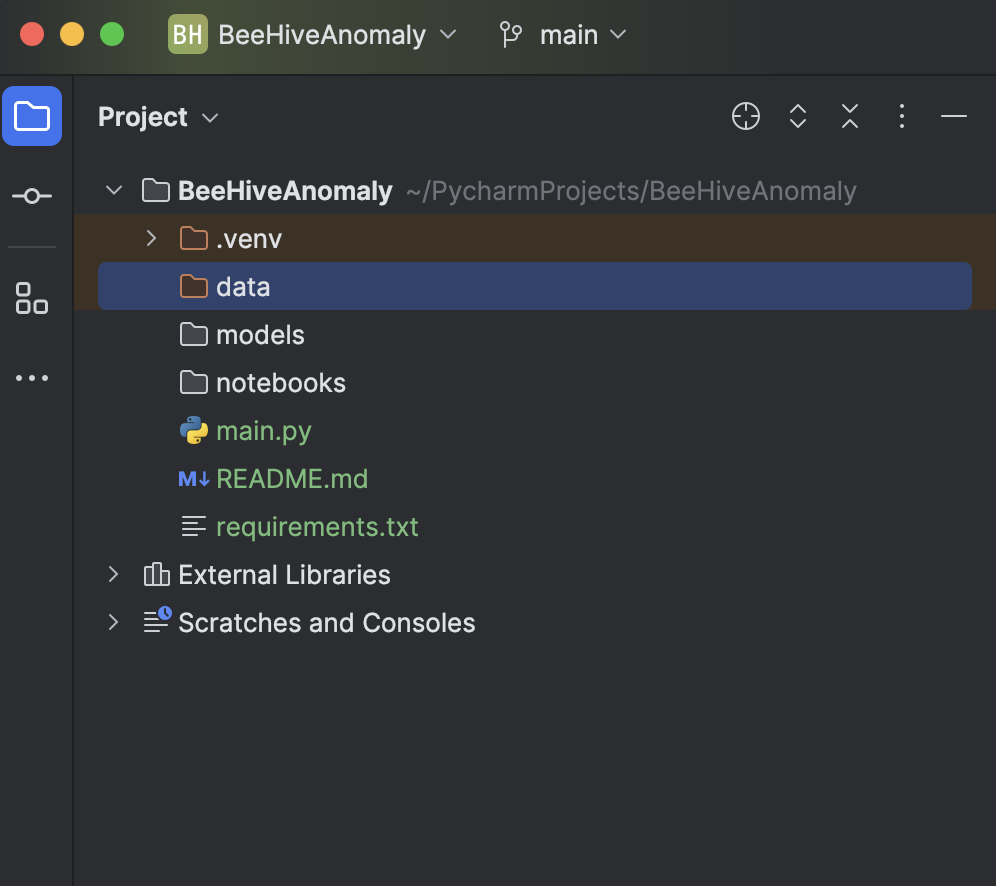
Task: Click Select Opened File crosshair icon
Action: pos(746,117)
